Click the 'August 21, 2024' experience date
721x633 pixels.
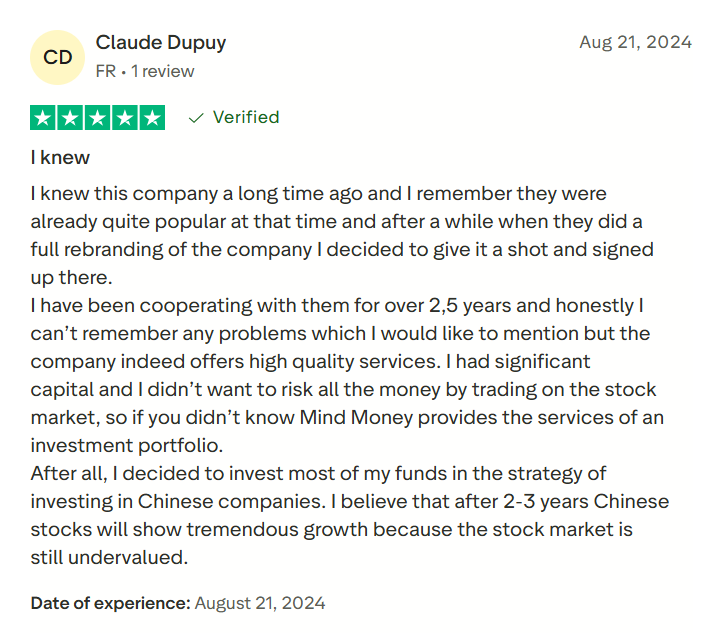[x=260, y=603]
